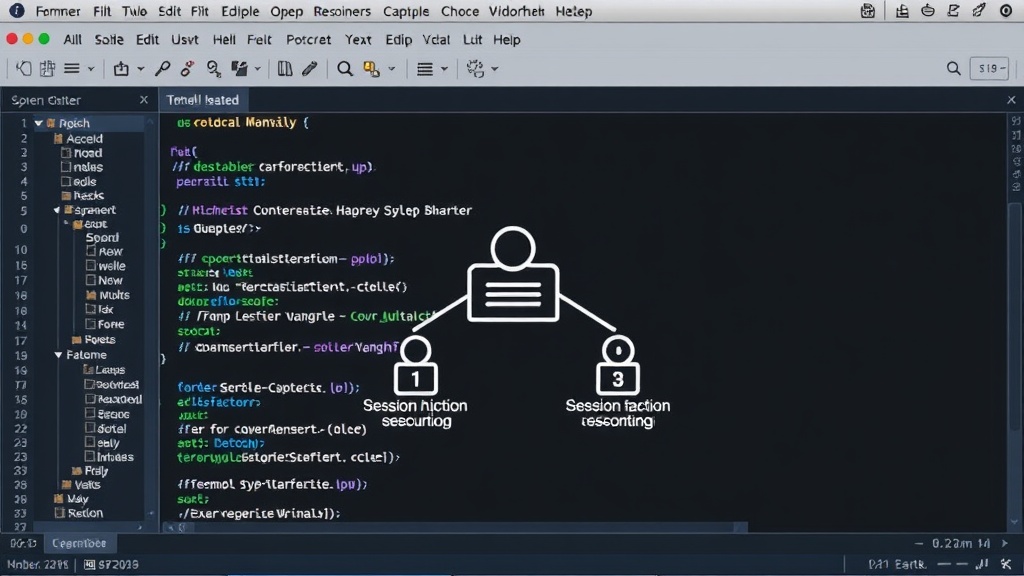Close the editor panel with right X

pos(1011,100)
